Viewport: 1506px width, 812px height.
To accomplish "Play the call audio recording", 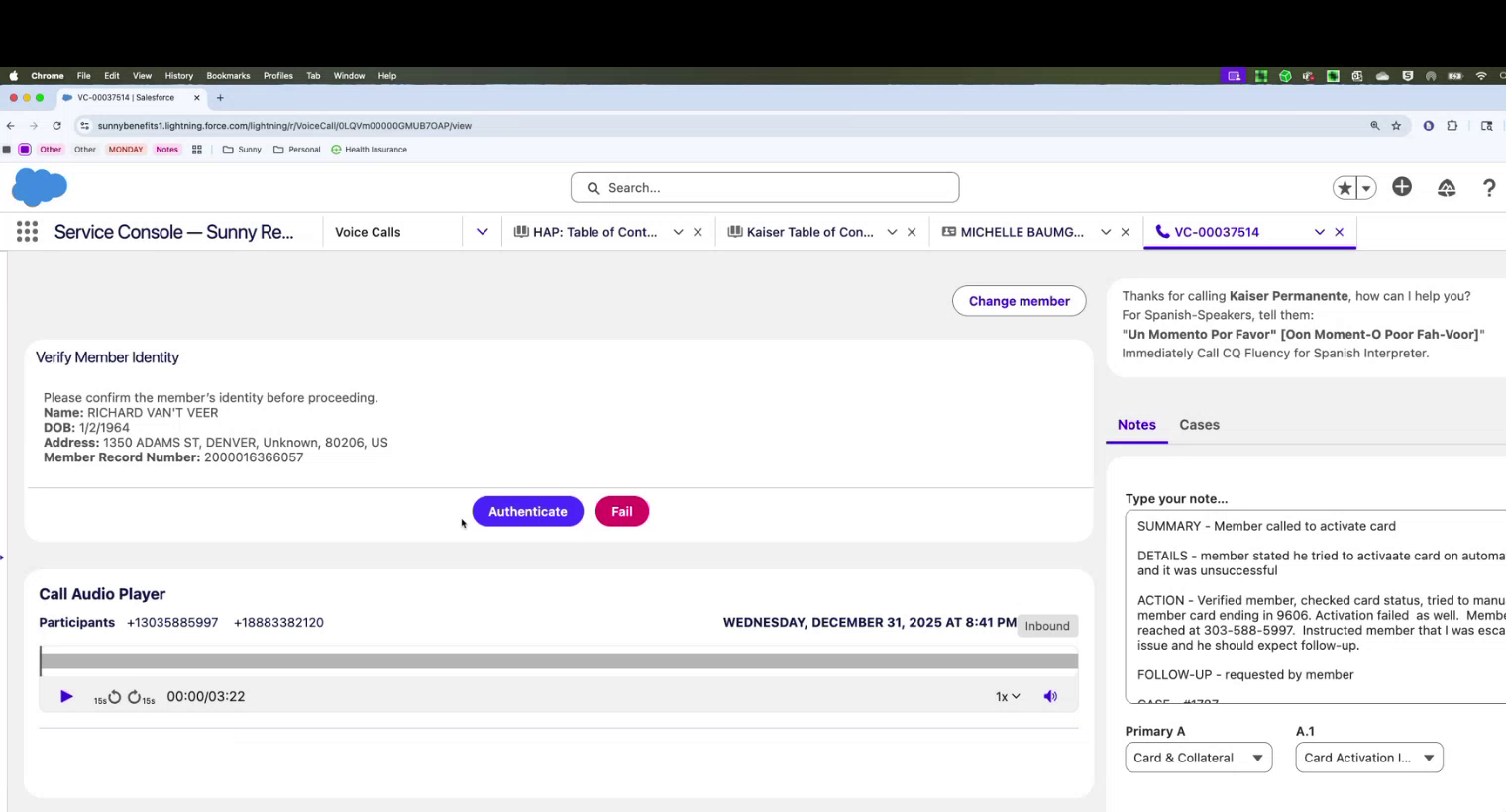I will pos(66,697).
